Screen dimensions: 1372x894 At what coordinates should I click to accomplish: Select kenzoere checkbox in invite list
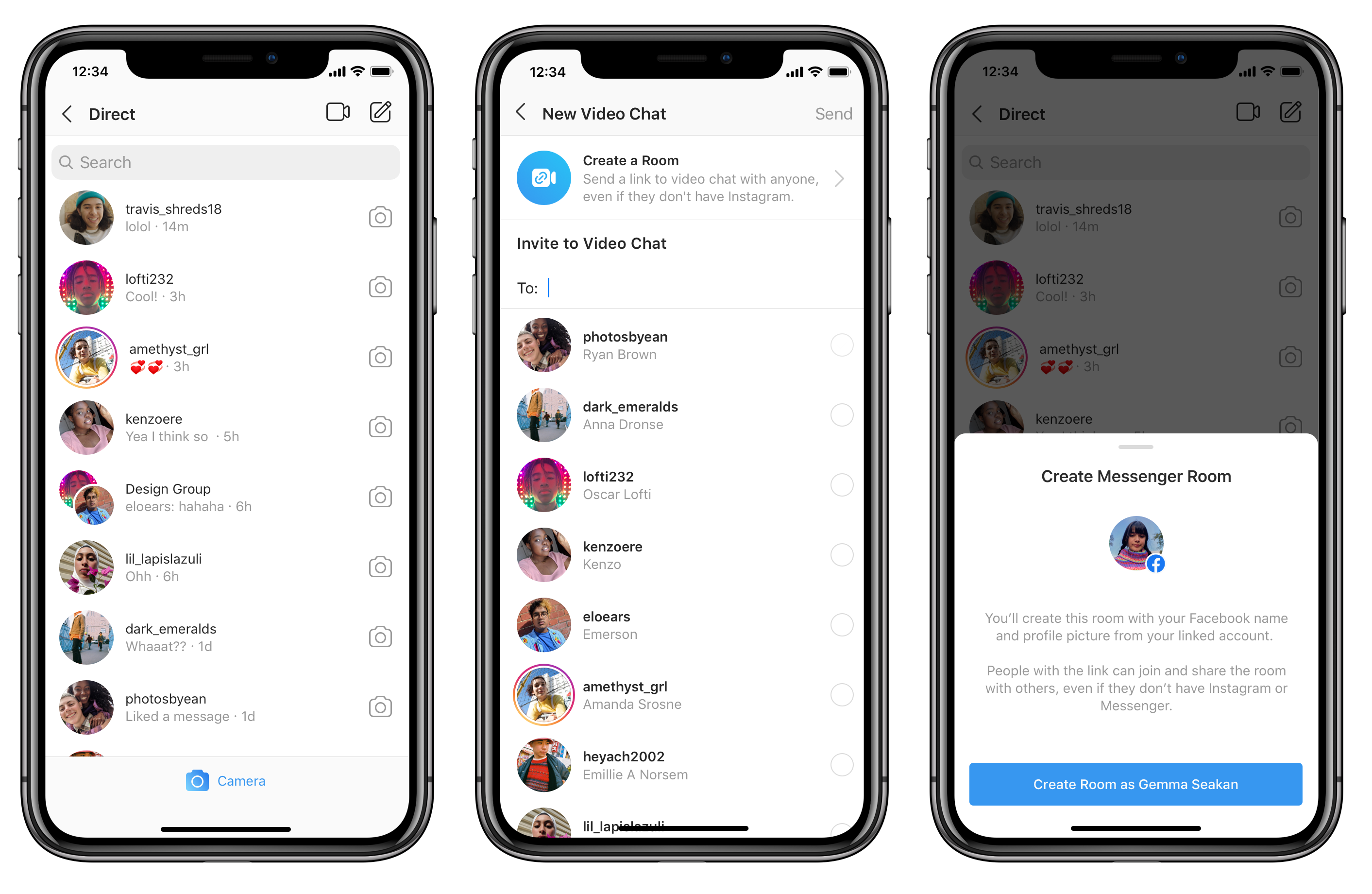coord(839,549)
